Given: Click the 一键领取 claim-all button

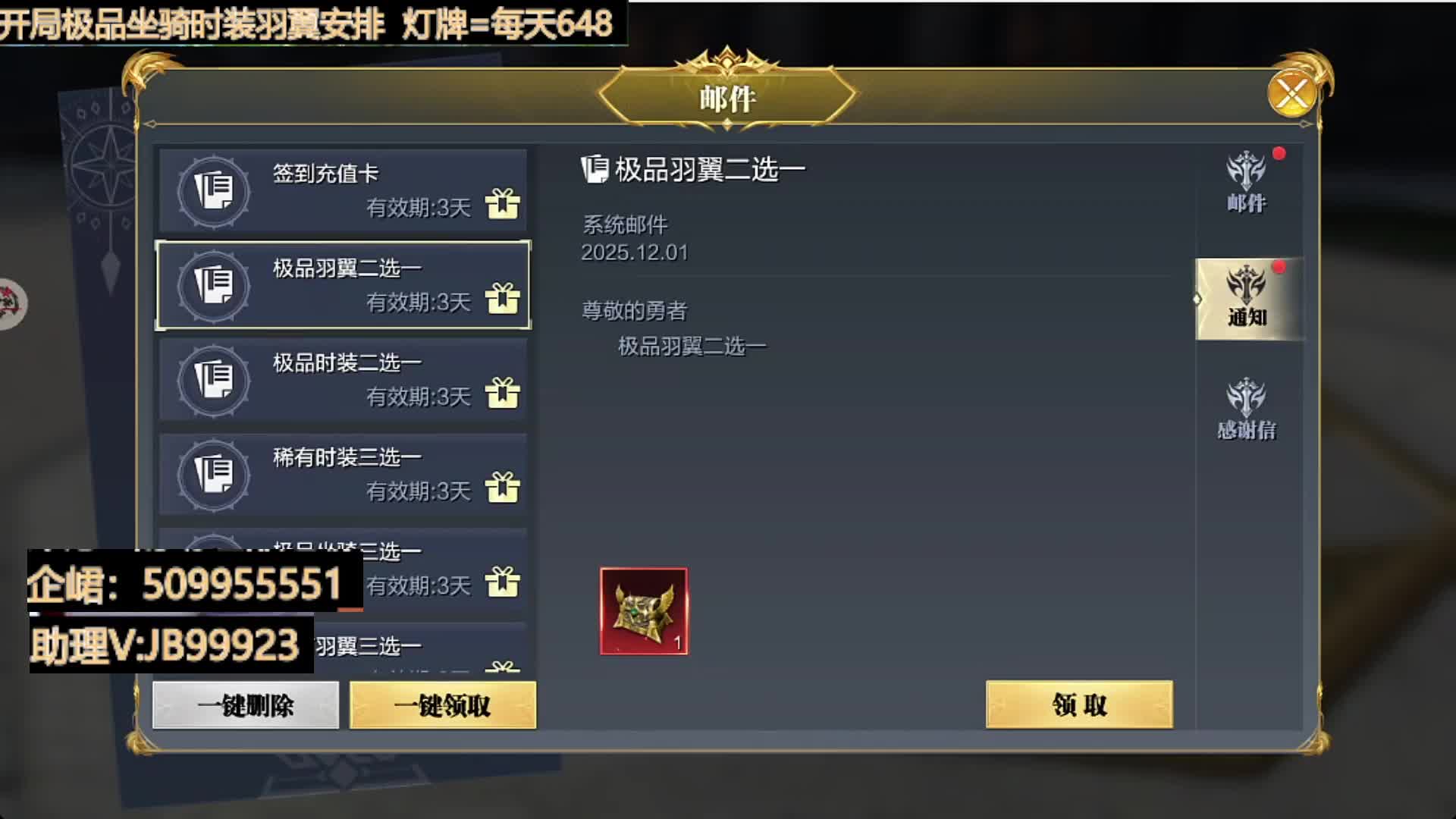Looking at the screenshot, I should pyautogui.click(x=443, y=705).
